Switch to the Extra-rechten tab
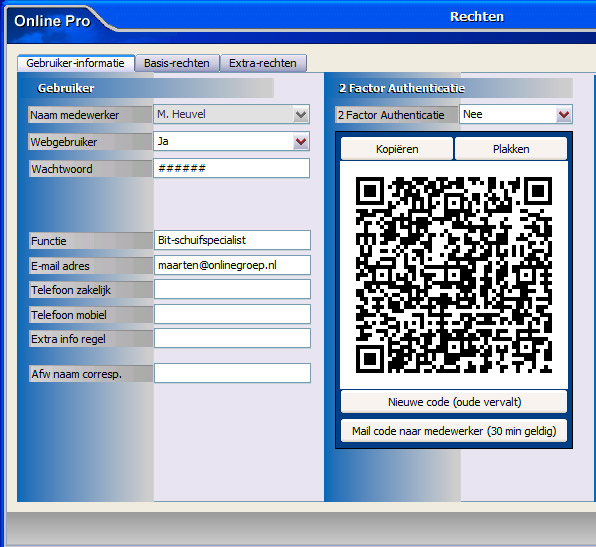 (x=263, y=63)
